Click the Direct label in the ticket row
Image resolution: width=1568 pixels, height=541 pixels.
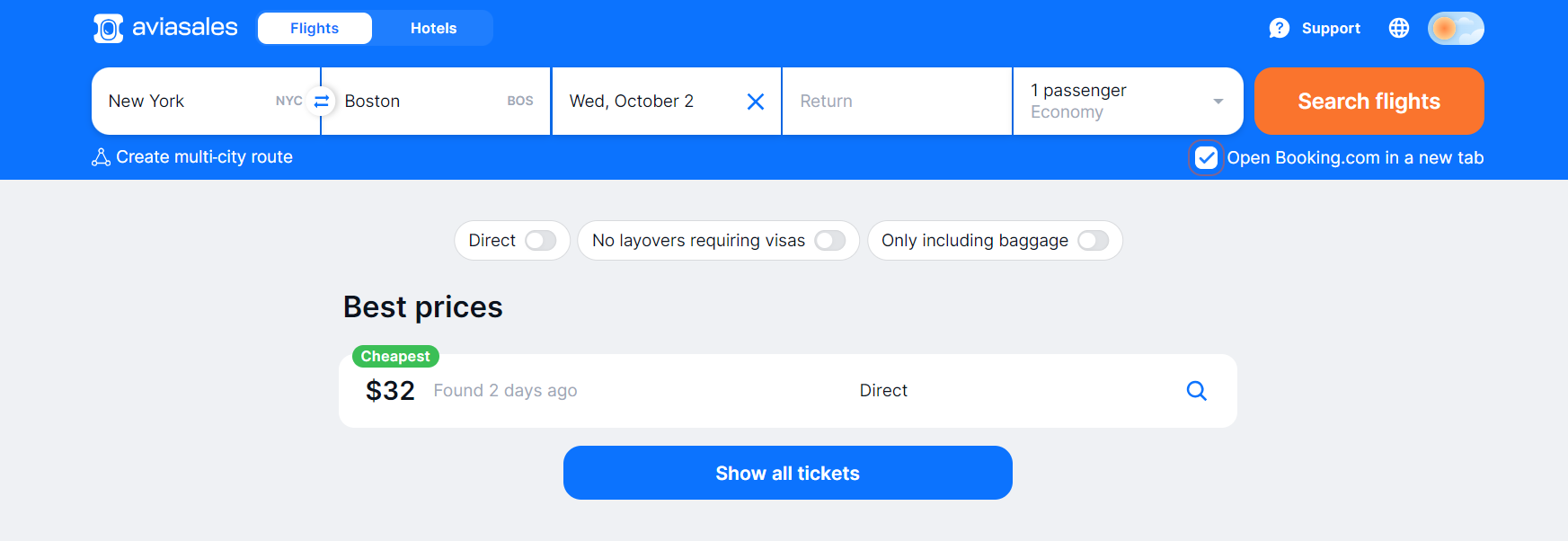883,391
